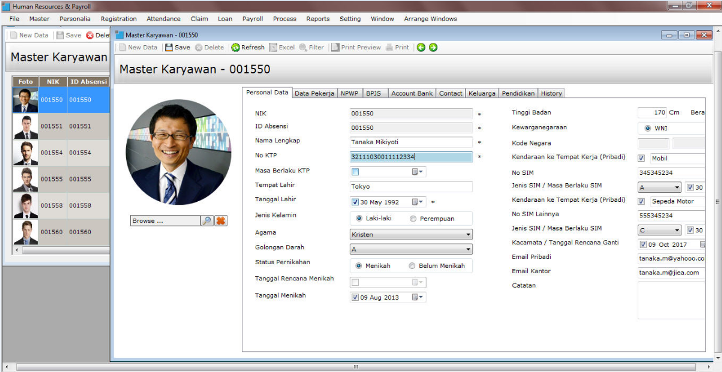Toggle Kacamata date checkbox 09 Oct 2017
The width and height of the screenshot is (722, 372).
[643, 244]
